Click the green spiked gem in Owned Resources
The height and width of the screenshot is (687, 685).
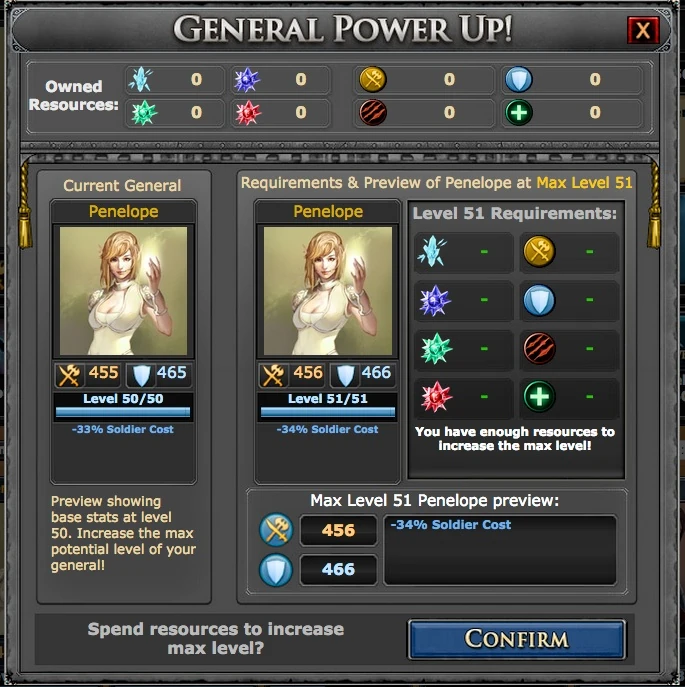(144, 113)
